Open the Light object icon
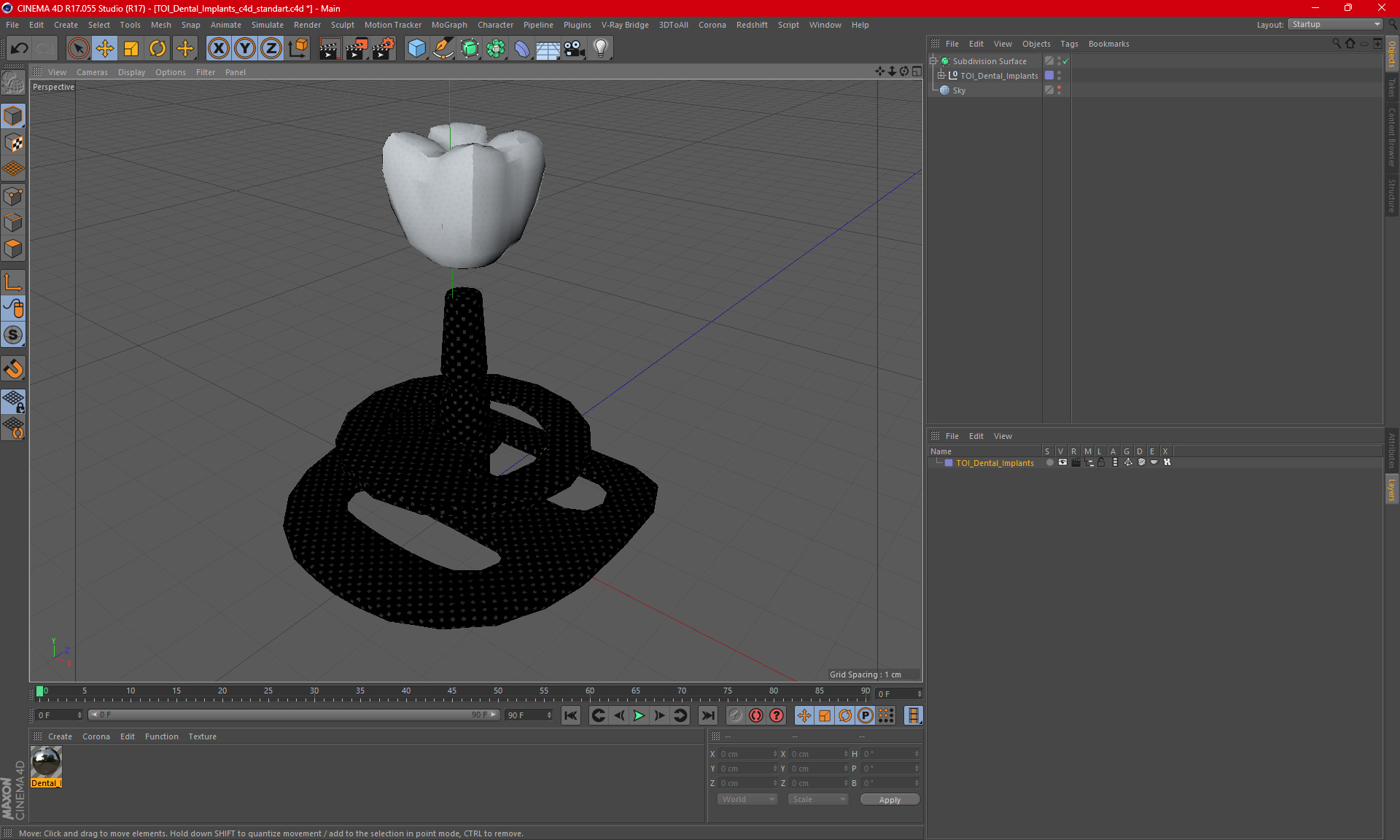1400x840 pixels. pos(600,49)
